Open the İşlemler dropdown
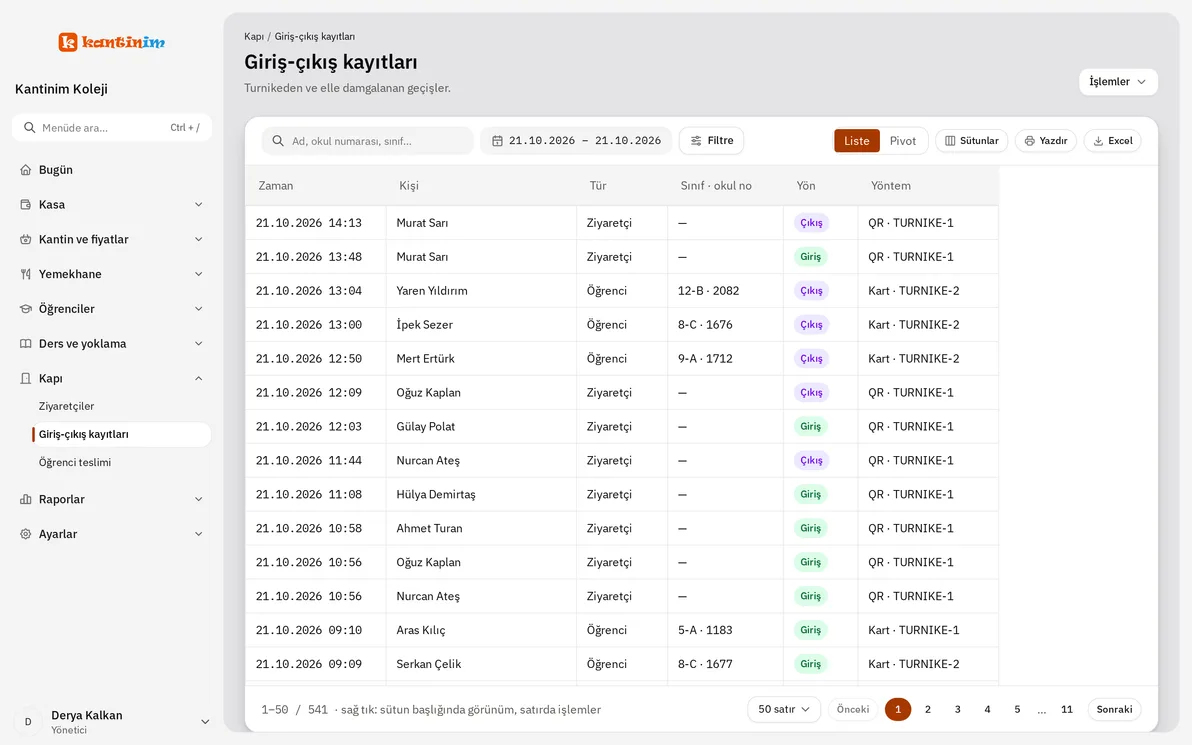This screenshot has height=745, width=1192. point(1118,82)
